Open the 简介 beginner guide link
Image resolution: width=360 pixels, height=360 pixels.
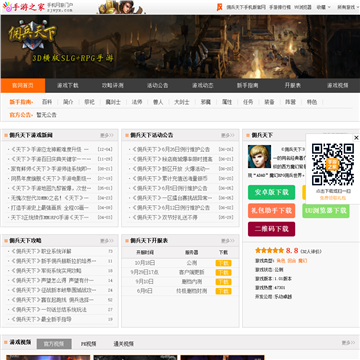coord(68,102)
